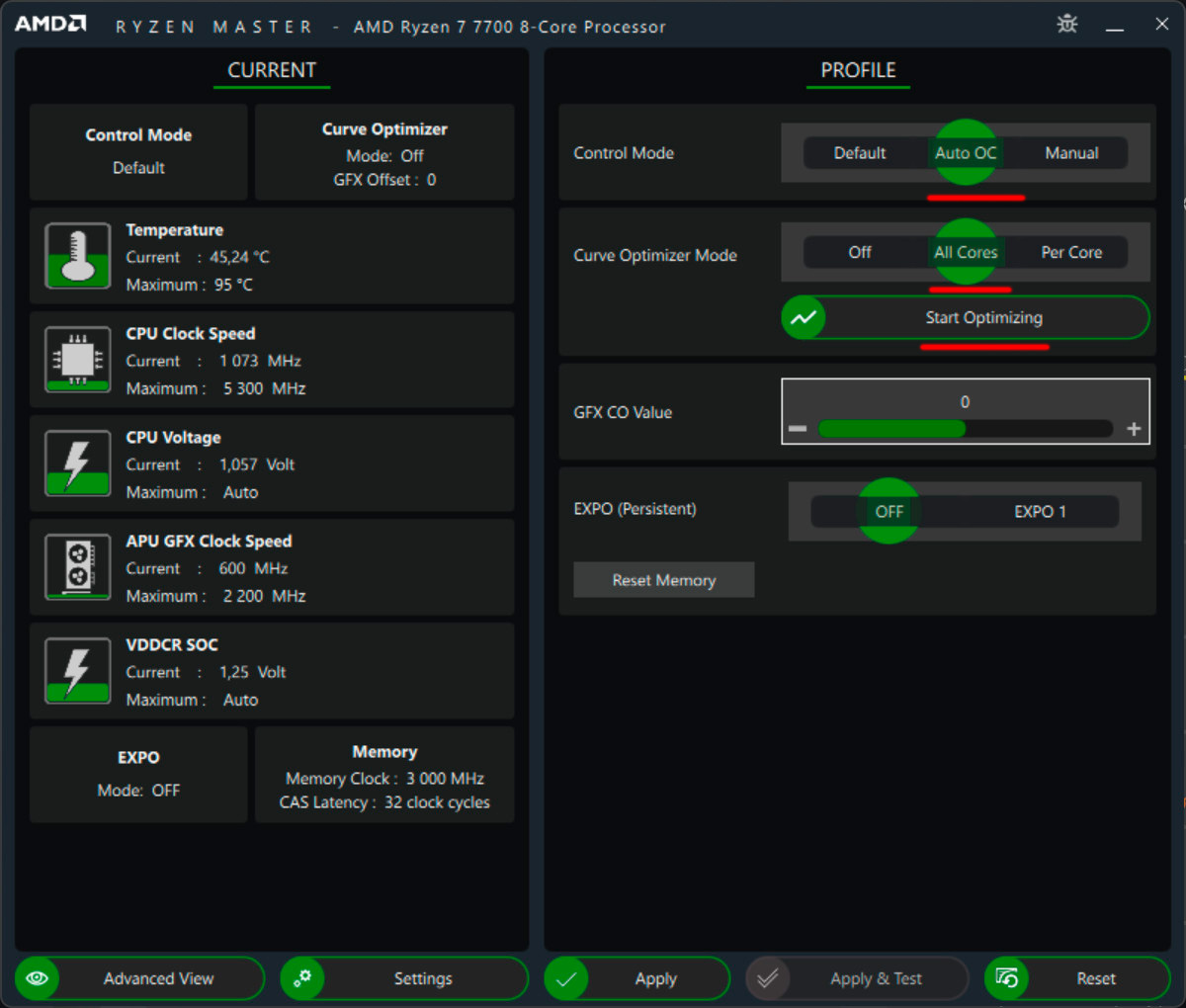Switch to the PROFILE tab
The image size is (1186, 1008).
(x=858, y=71)
